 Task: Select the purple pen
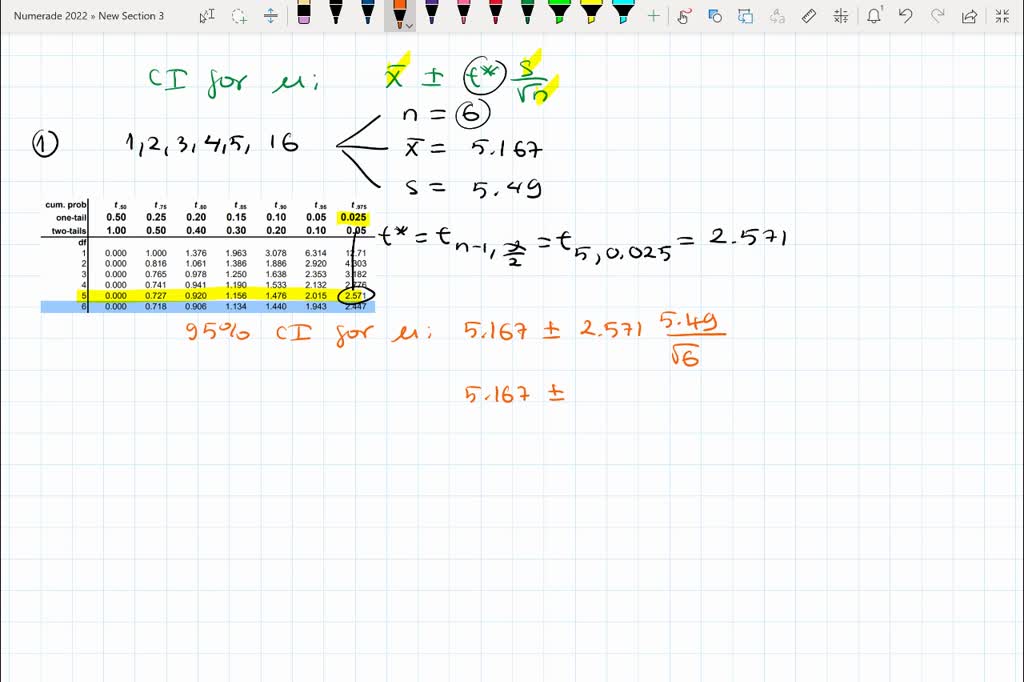pyautogui.click(x=432, y=13)
